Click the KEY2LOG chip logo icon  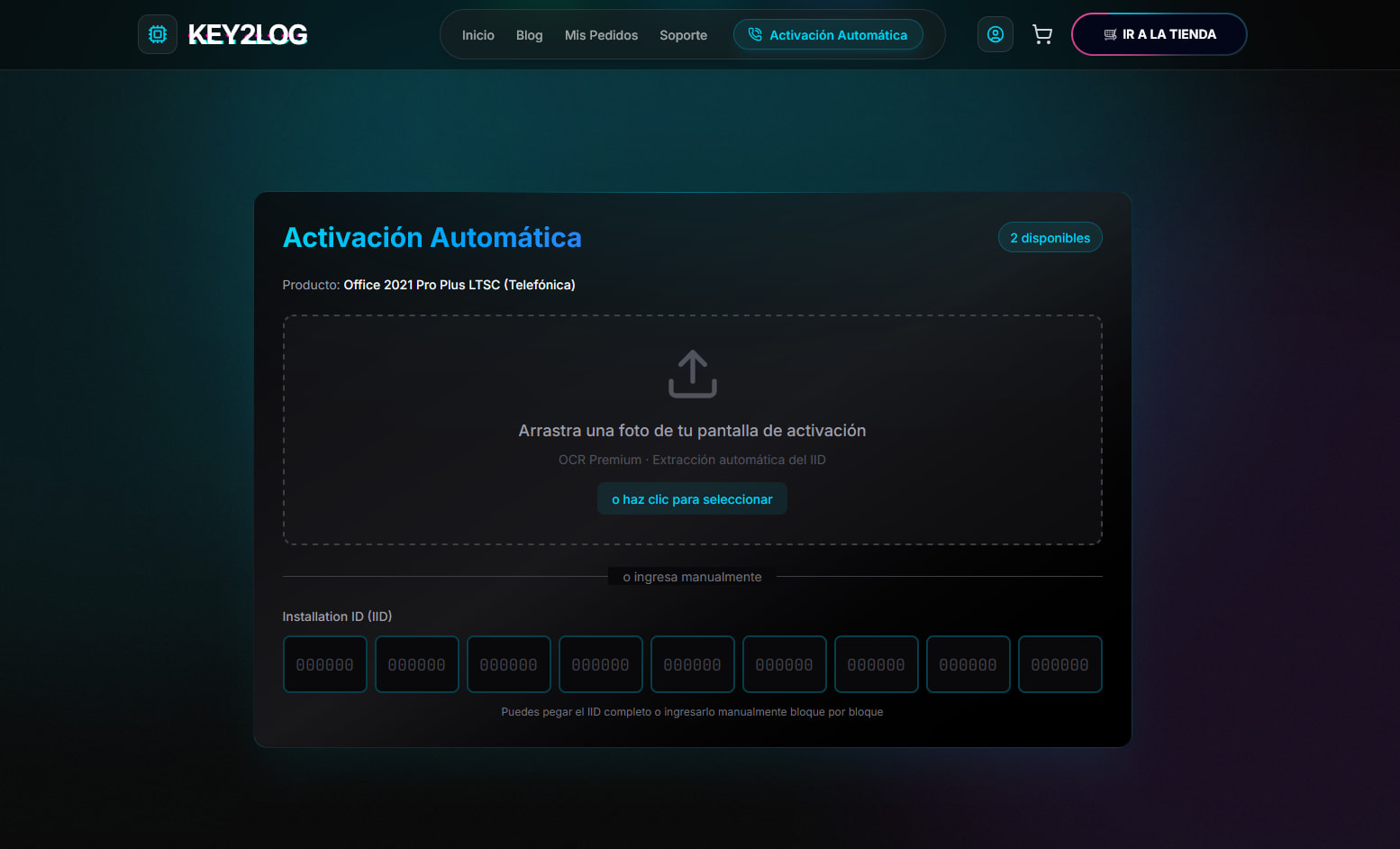[x=158, y=34]
